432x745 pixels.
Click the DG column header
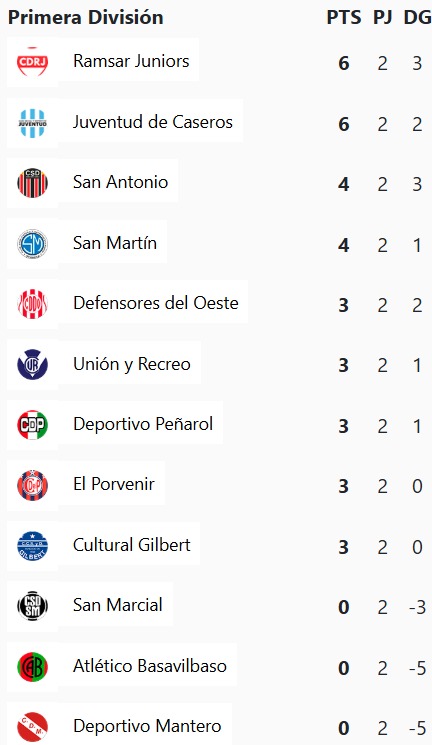coord(417,18)
